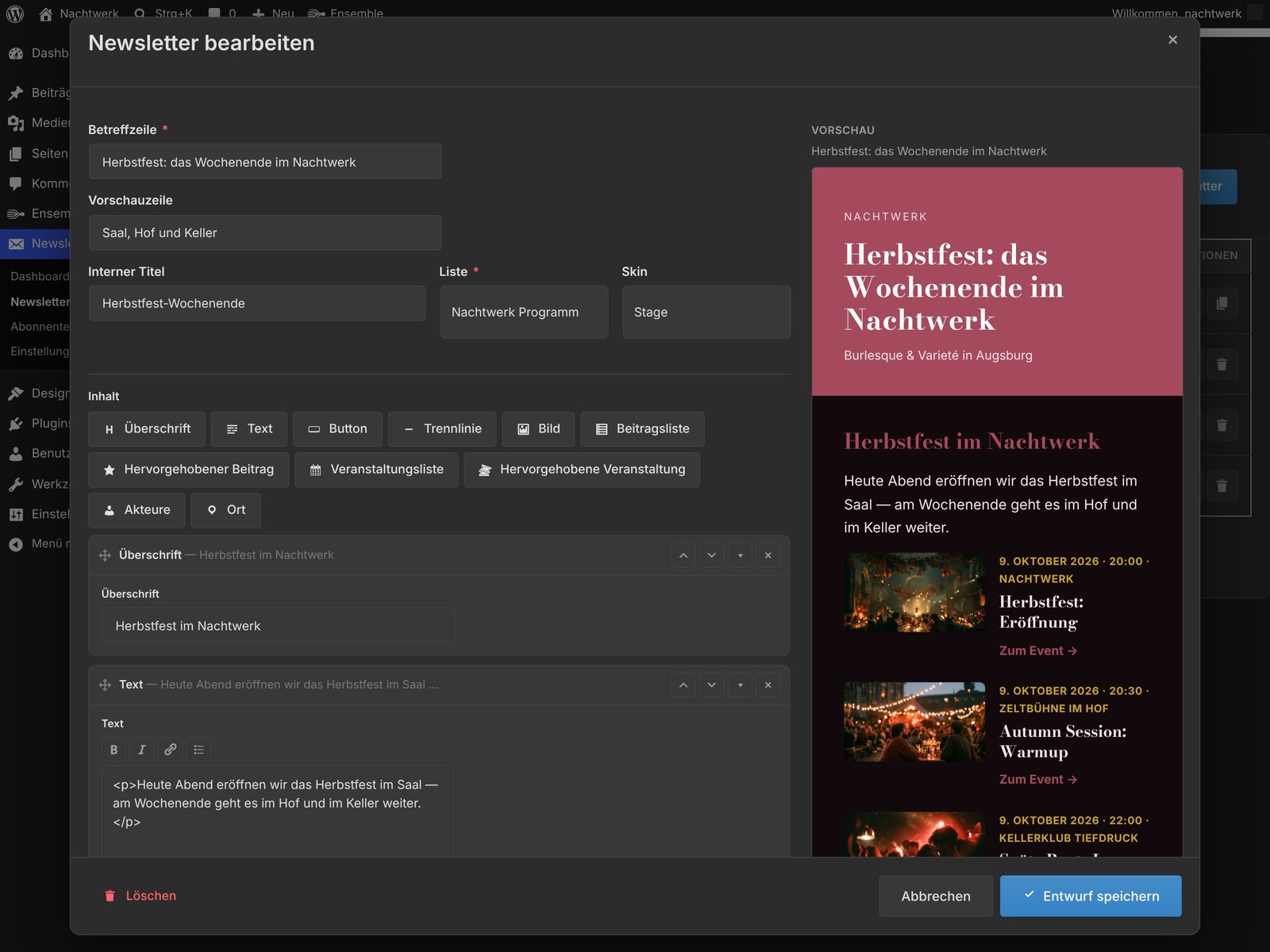Image resolution: width=1270 pixels, height=952 pixels.
Task: Add Akteure block
Action: pyautogui.click(x=137, y=510)
